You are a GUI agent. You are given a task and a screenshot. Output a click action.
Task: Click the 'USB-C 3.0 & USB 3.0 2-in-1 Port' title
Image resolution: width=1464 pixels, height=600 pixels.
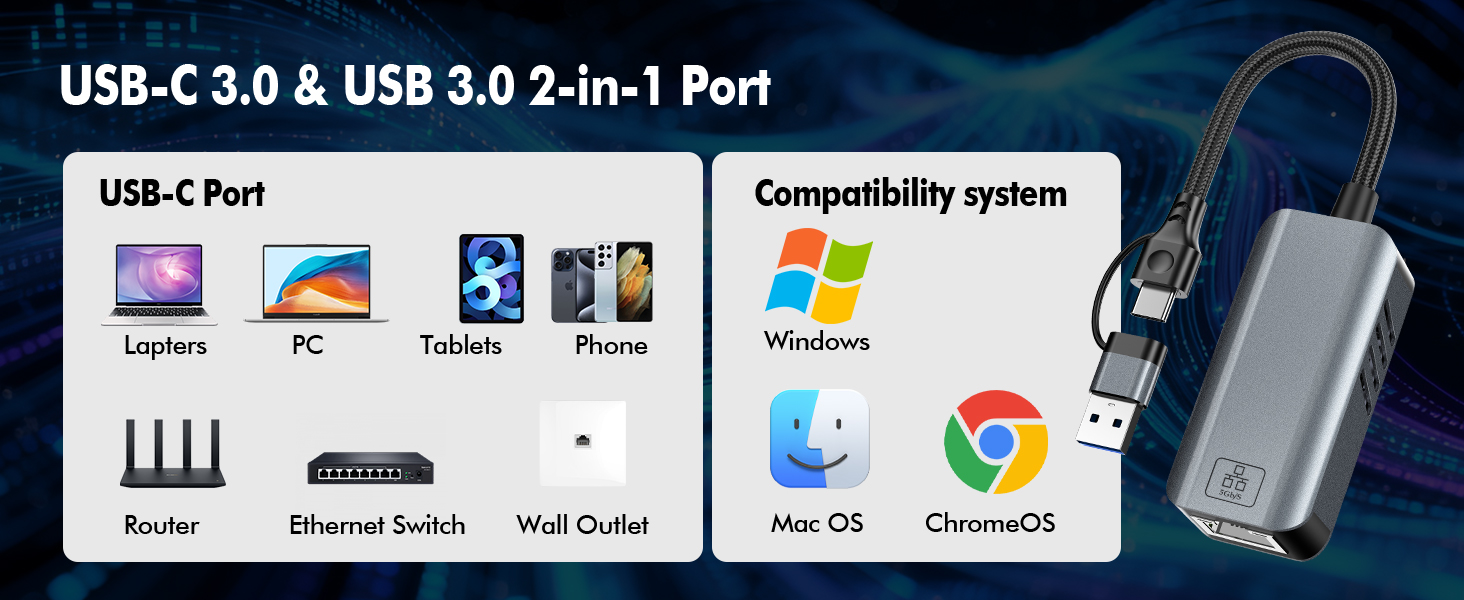click(415, 88)
